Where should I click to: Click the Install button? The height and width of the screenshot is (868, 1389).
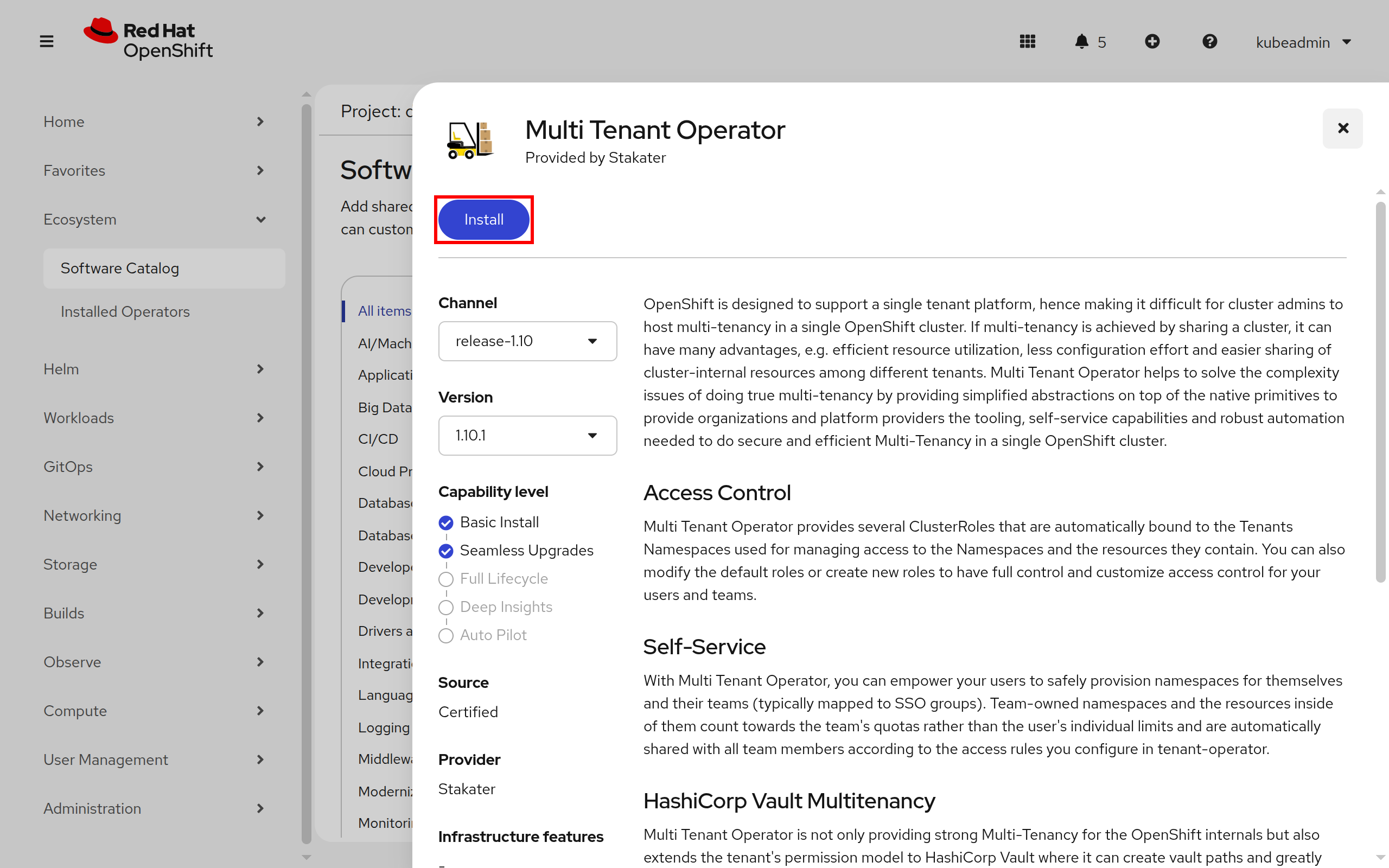(483, 219)
